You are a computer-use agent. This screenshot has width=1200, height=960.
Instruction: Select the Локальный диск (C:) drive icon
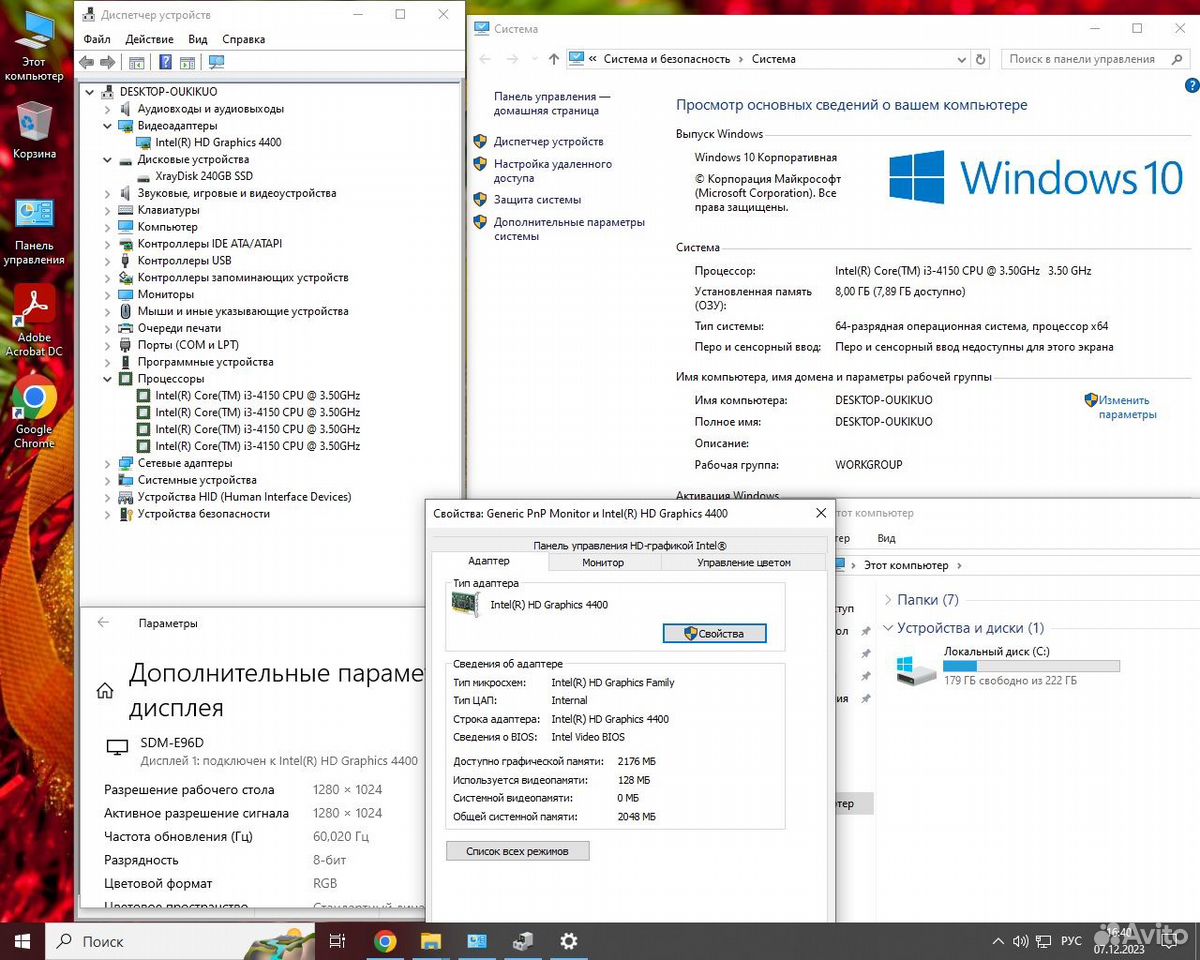pos(916,669)
